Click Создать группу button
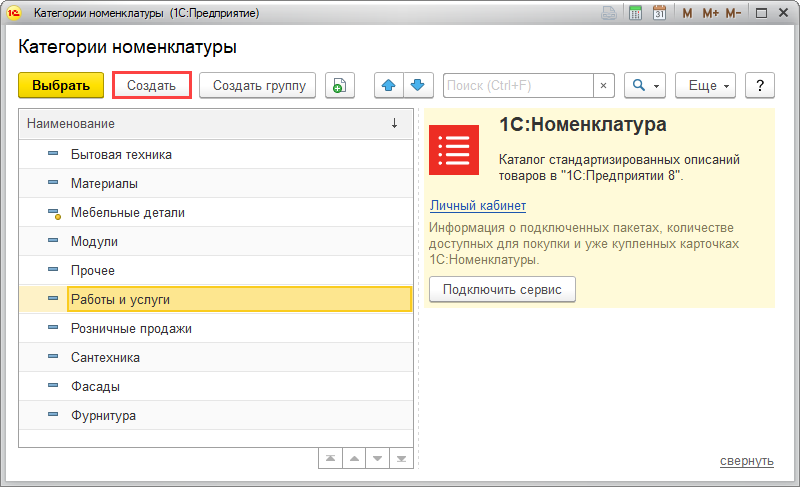The width and height of the screenshot is (800, 487). 258,86
